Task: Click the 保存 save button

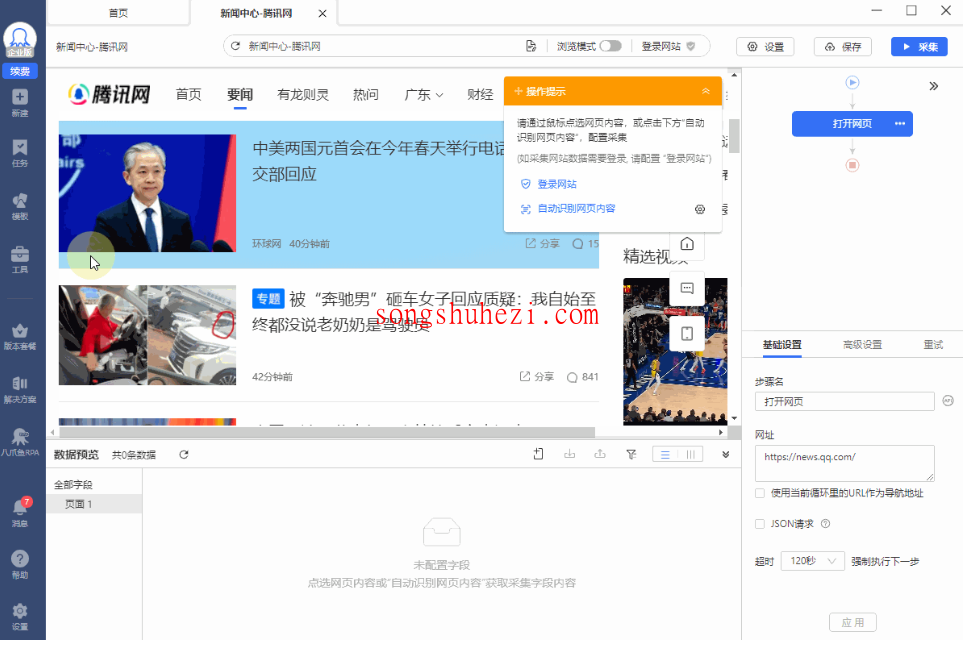Action: pos(843,47)
